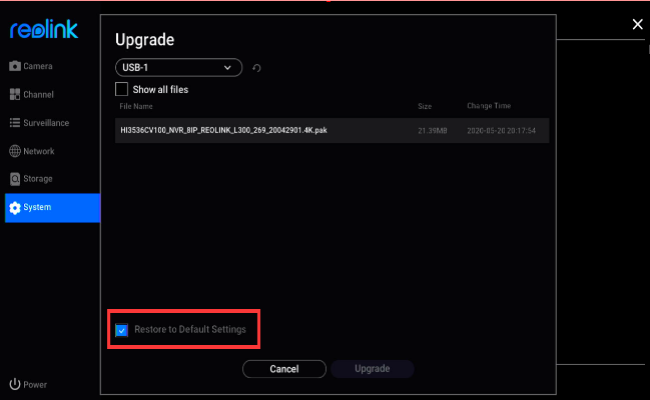Go to the Network menu label
The width and height of the screenshot is (650, 400).
click(39, 151)
